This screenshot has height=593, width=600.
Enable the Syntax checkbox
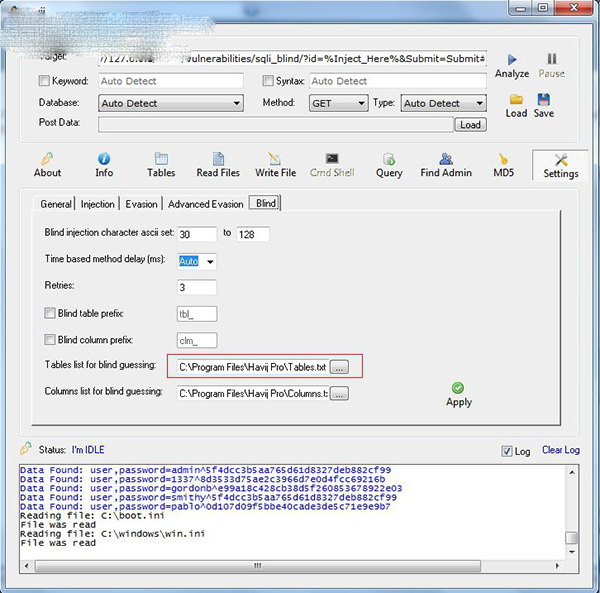(x=268, y=81)
